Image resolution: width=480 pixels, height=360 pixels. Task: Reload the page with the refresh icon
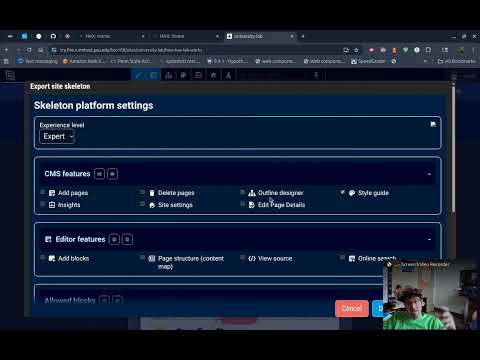click(29, 50)
